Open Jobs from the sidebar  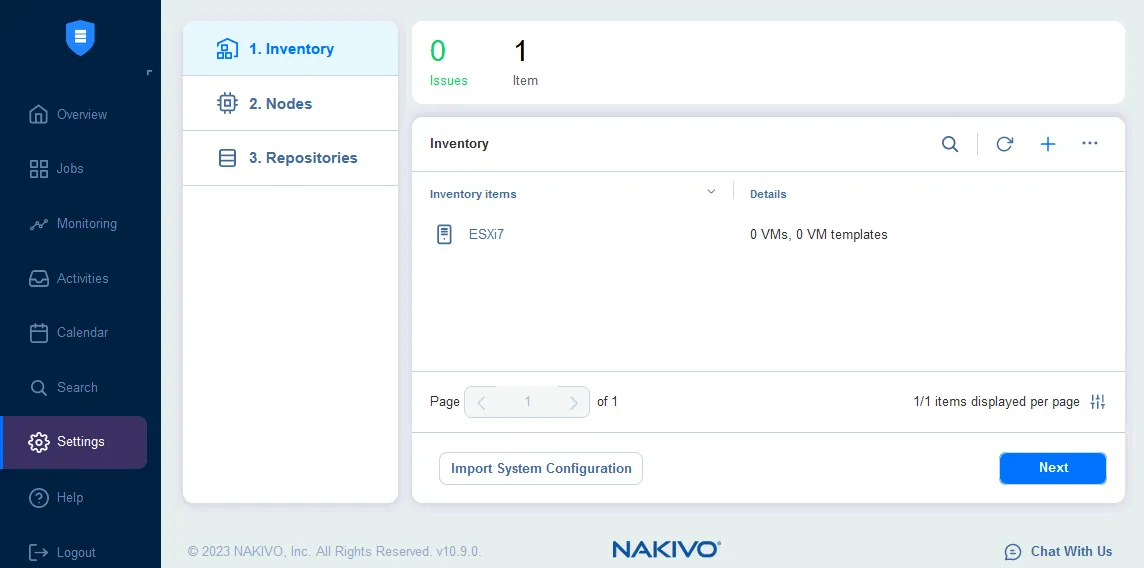pyautogui.click(x=70, y=169)
